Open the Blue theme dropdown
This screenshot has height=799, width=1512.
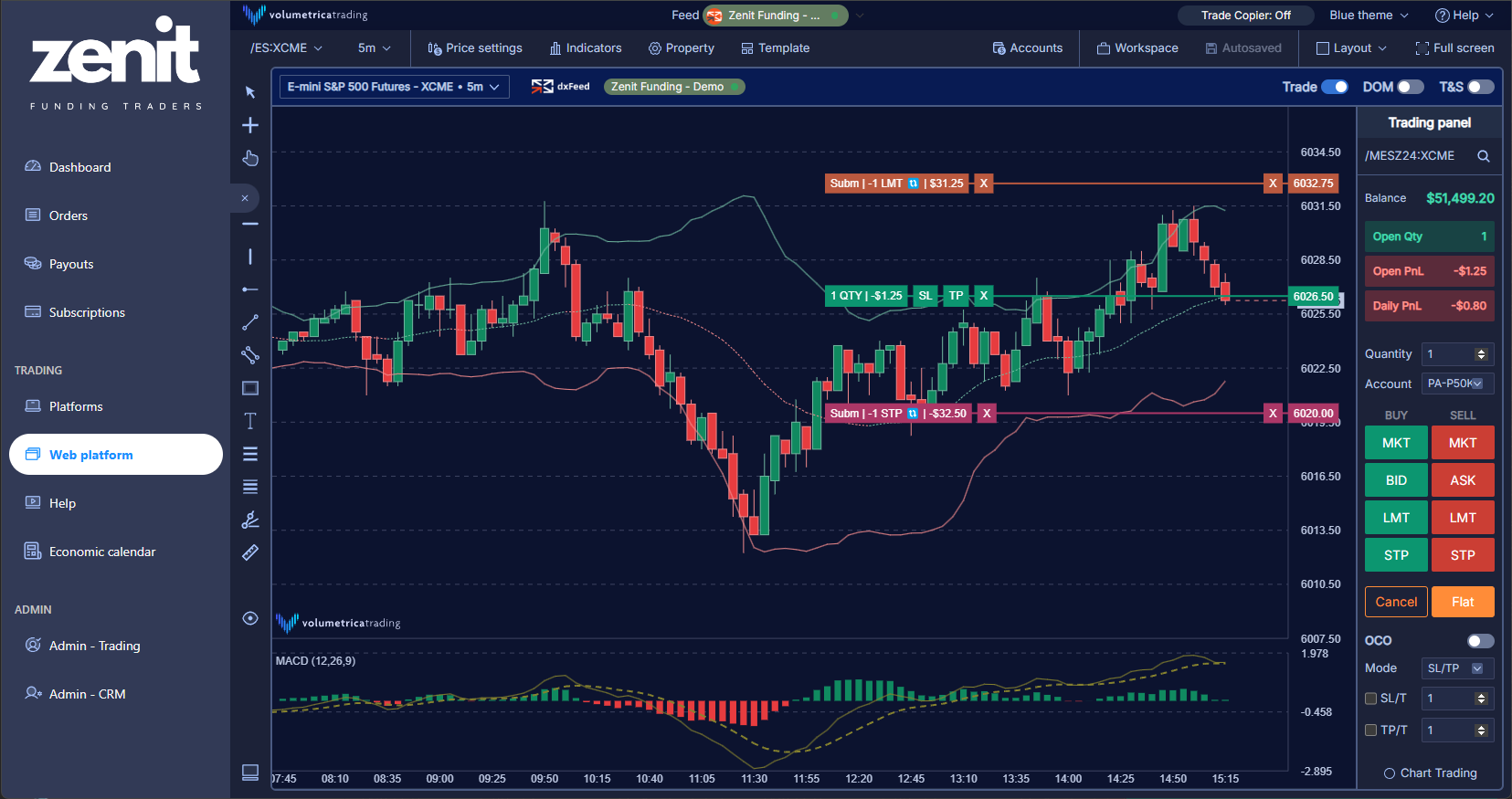coord(1369,16)
